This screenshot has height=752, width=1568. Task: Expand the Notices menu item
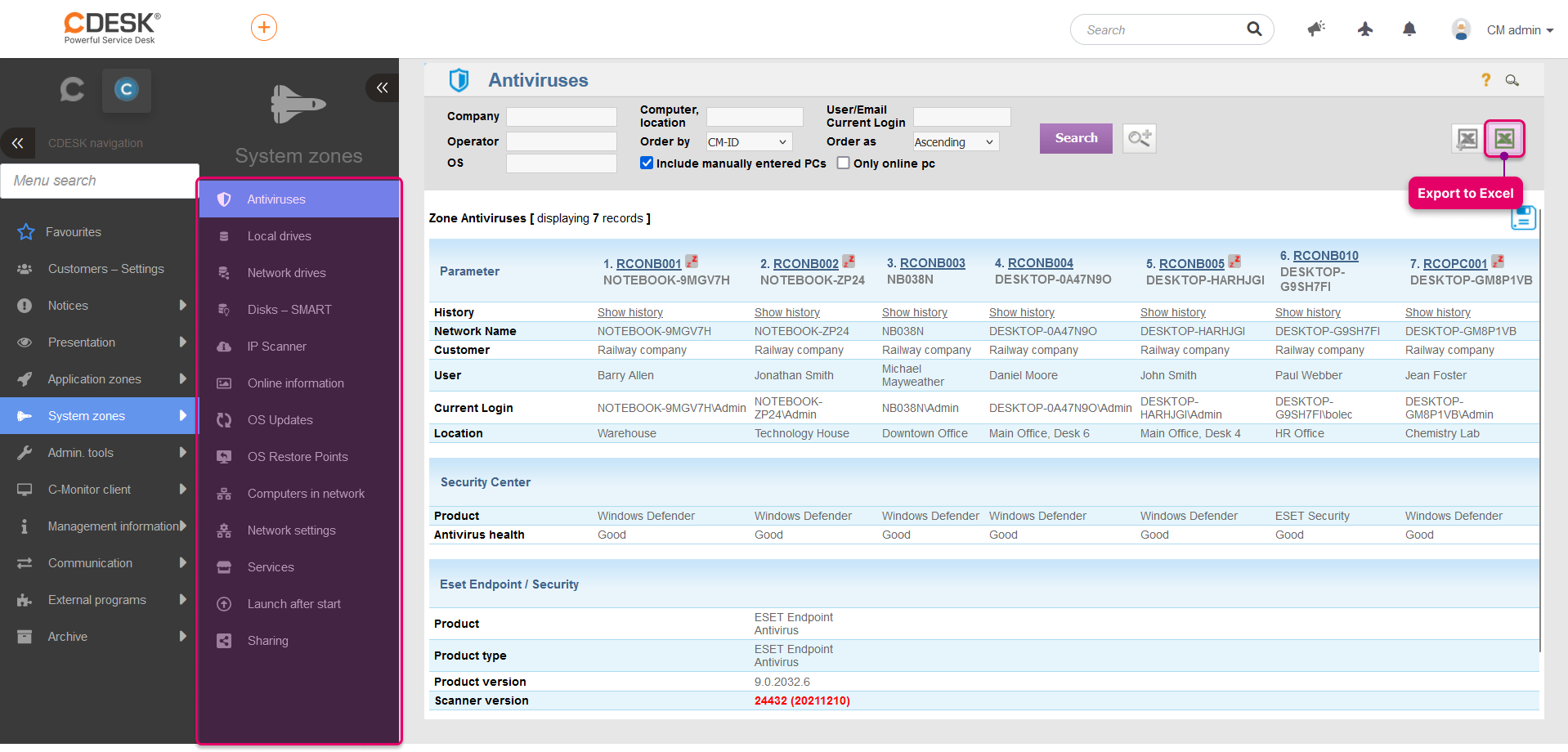(x=99, y=306)
